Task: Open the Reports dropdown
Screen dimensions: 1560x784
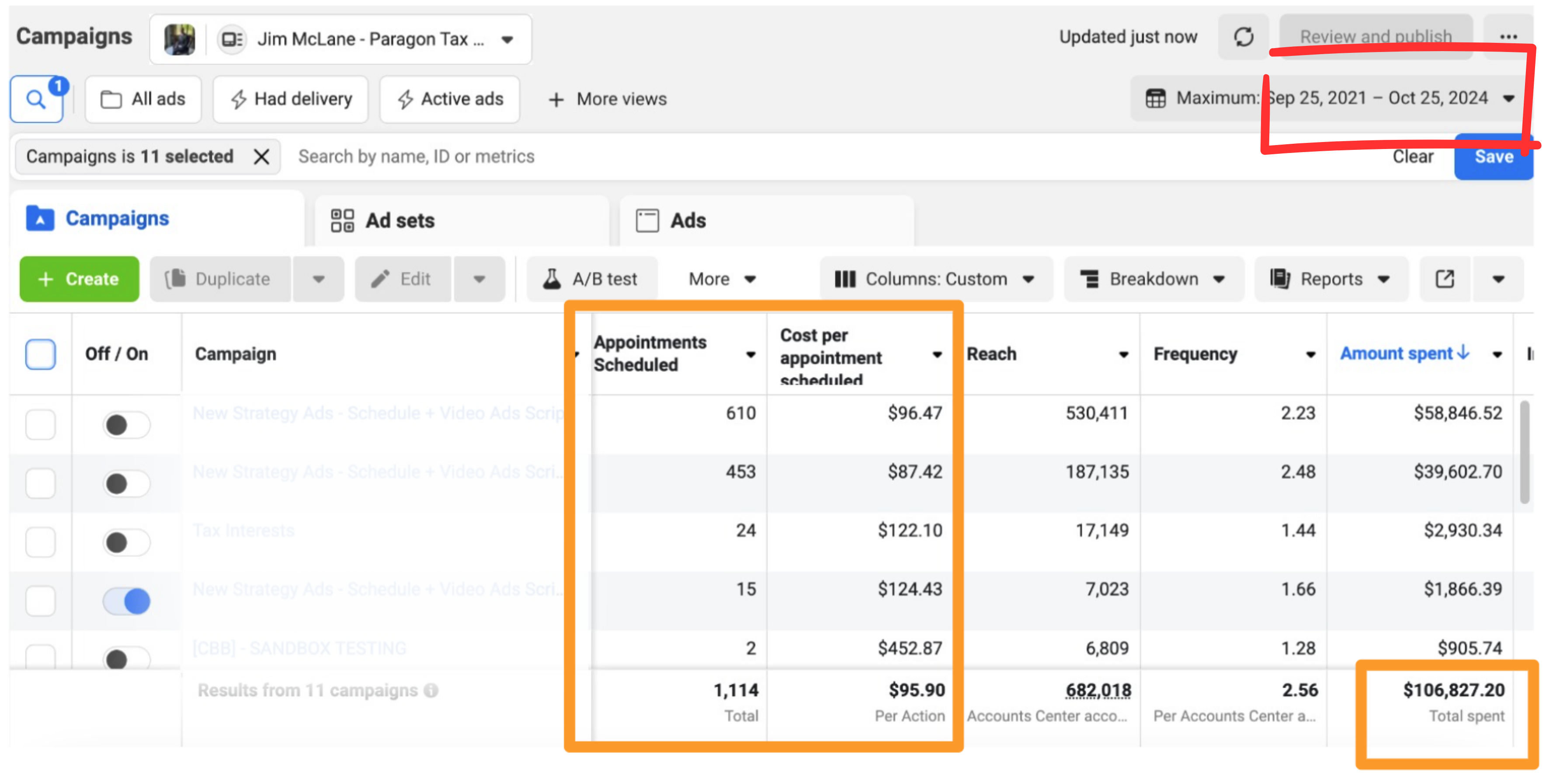Action: point(1331,279)
